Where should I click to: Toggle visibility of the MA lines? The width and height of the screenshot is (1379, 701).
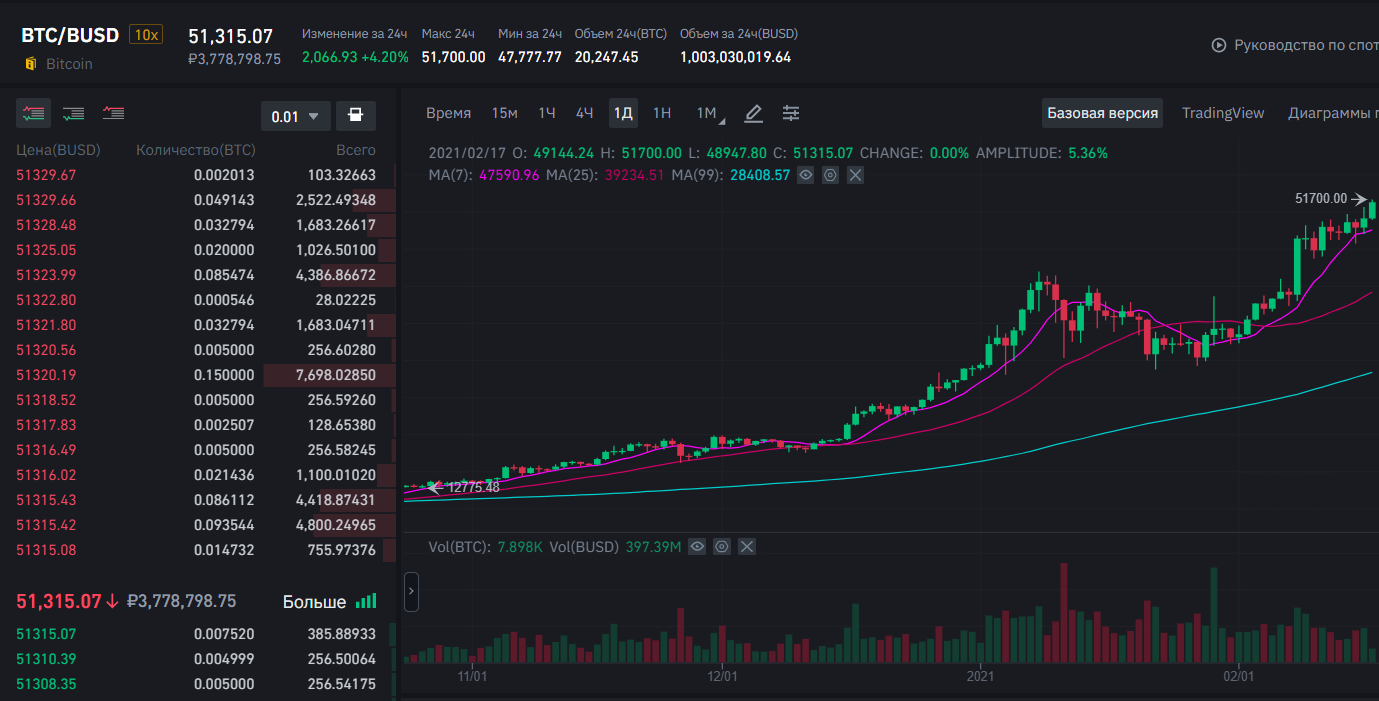click(805, 175)
